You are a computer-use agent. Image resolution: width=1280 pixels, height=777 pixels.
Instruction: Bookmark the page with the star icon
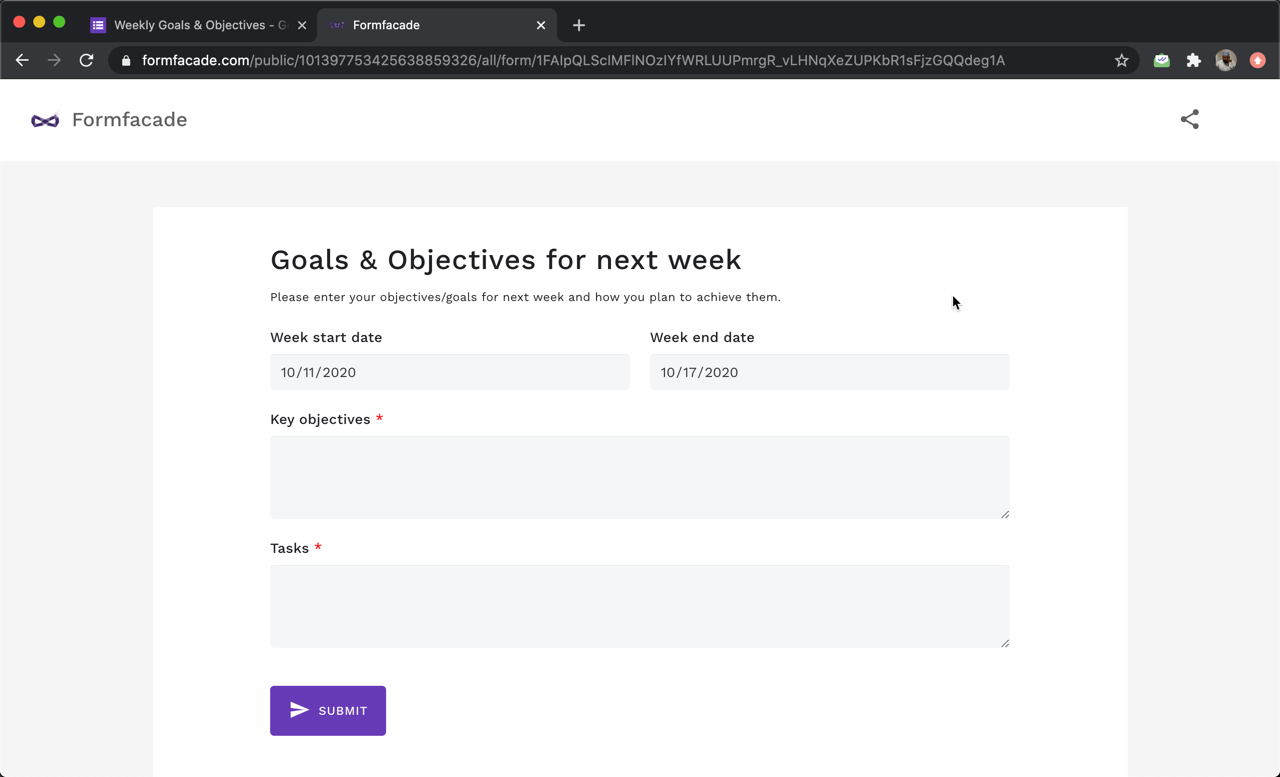(x=1122, y=60)
